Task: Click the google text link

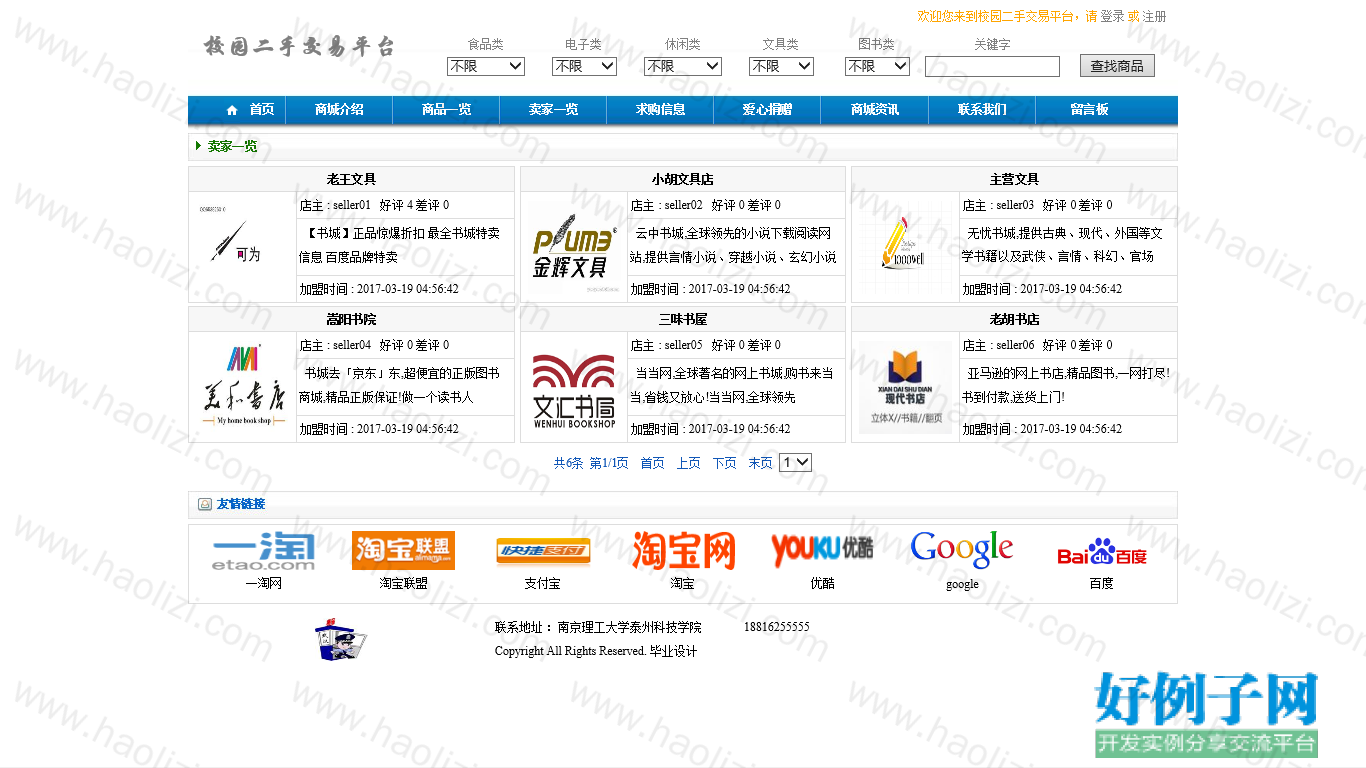Action: pyautogui.click(x=962, y=584)
